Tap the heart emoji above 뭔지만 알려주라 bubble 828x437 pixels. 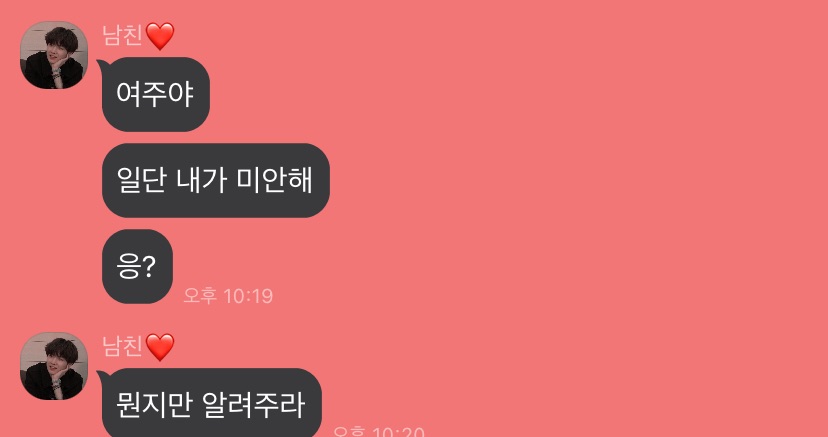tap(160, 347)
